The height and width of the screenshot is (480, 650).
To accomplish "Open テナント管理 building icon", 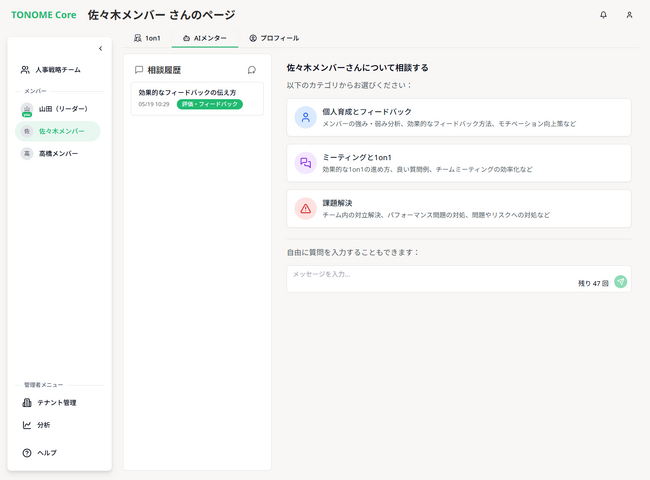I will tap(27, 402).
